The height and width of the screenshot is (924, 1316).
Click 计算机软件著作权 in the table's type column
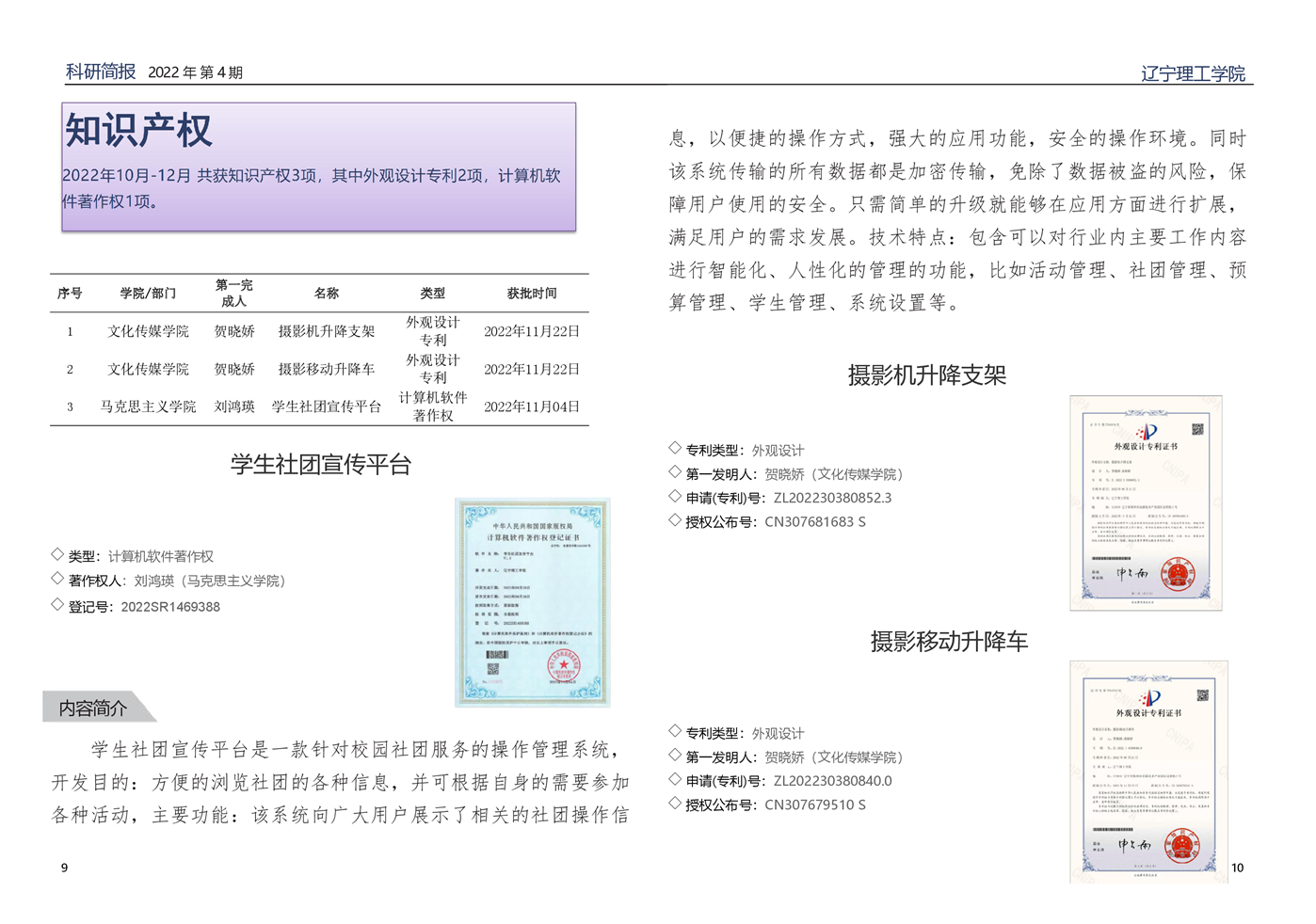(433, 406)
